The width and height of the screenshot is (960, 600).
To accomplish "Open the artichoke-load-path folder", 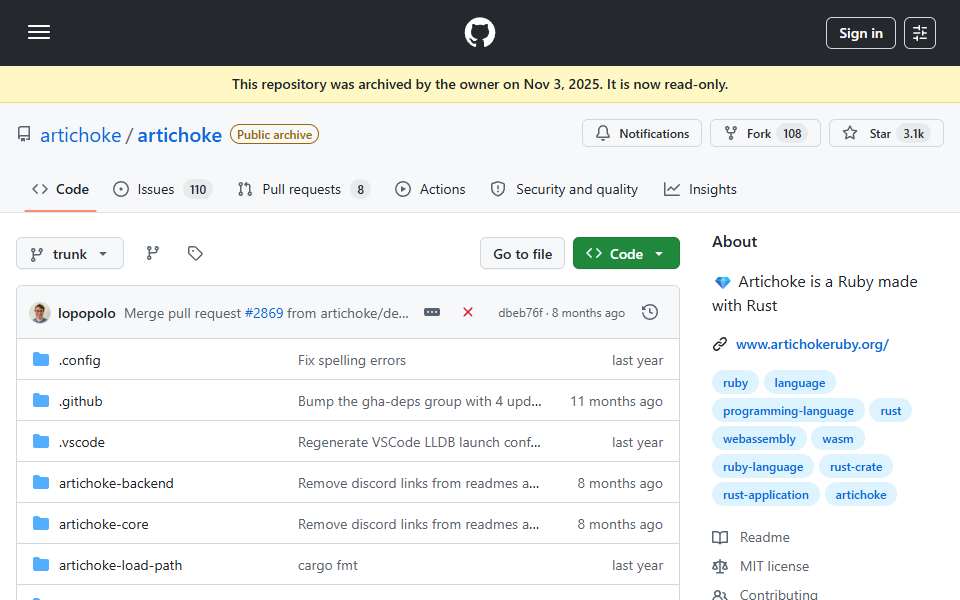I will pyautogui.click(x=120, y=565).
